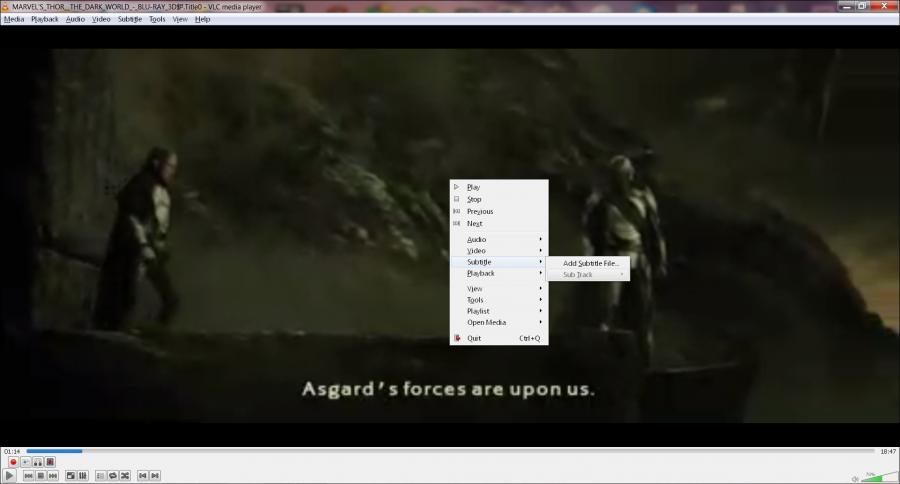This screenshot has height=484, width=900.
Task: Expand Open Media submenu
Action: (x=499, y=323)
